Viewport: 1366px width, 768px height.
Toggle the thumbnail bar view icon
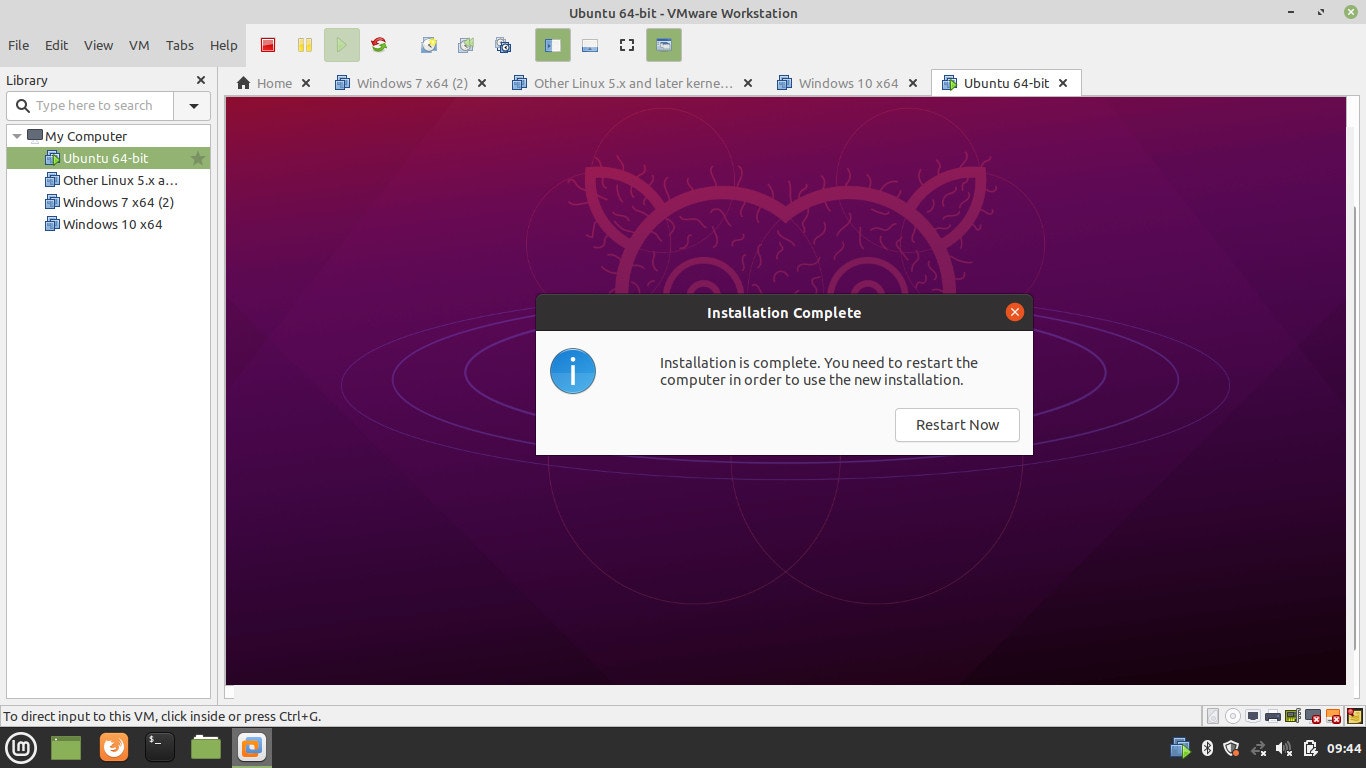click(x=590, y=45)
